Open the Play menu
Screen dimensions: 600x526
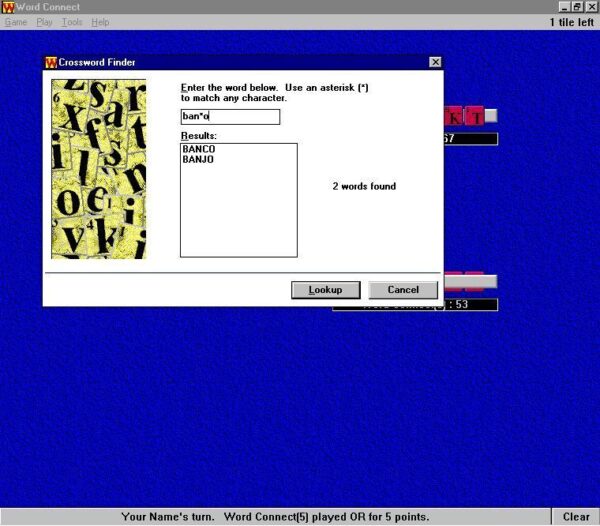44,22
